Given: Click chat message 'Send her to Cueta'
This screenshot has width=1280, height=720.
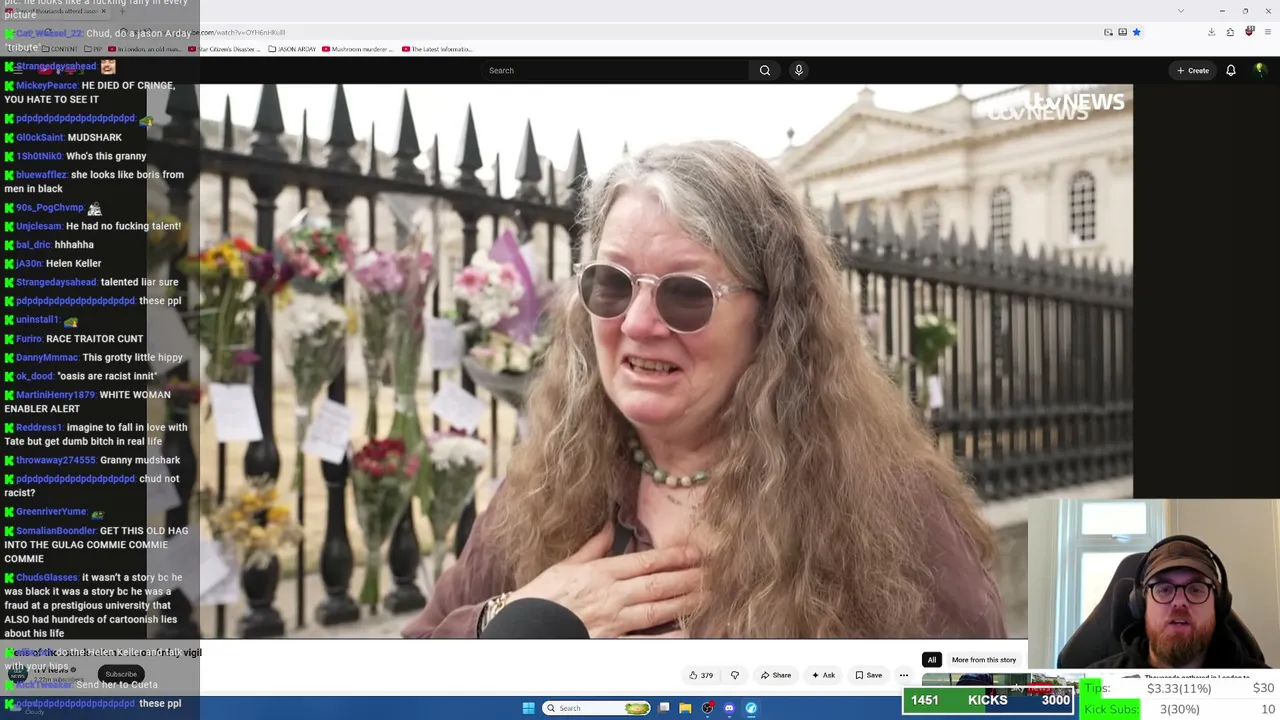Looking at the screenshot, I should pos(117,684).
